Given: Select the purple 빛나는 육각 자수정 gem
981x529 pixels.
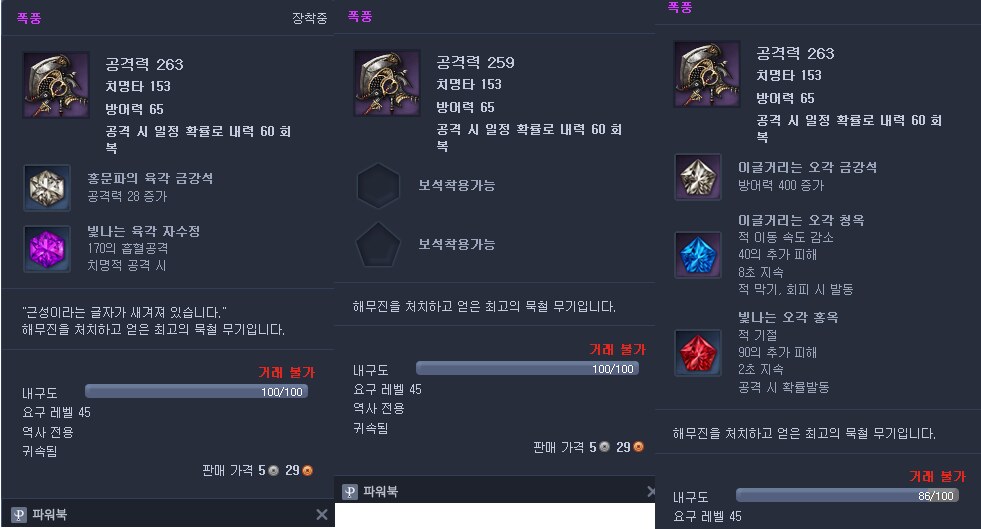Looking at the screenshot, I should pos(47,249).
